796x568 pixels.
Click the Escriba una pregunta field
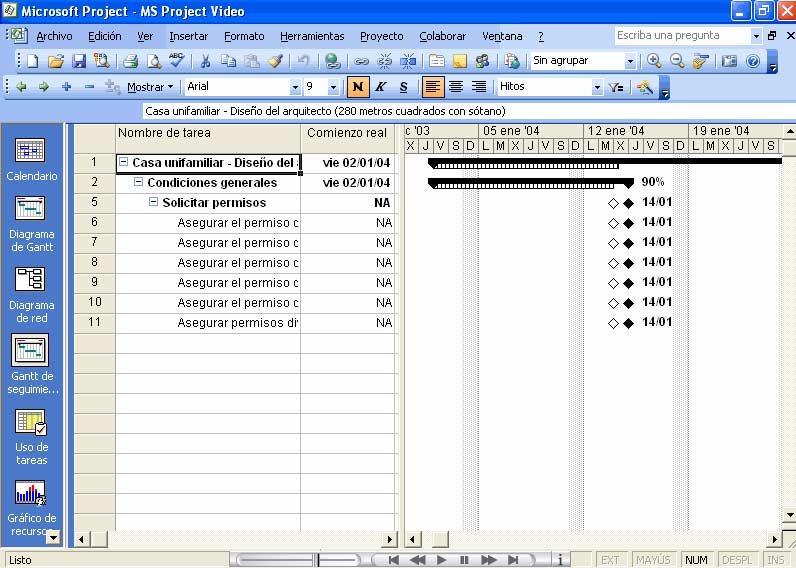682,36
